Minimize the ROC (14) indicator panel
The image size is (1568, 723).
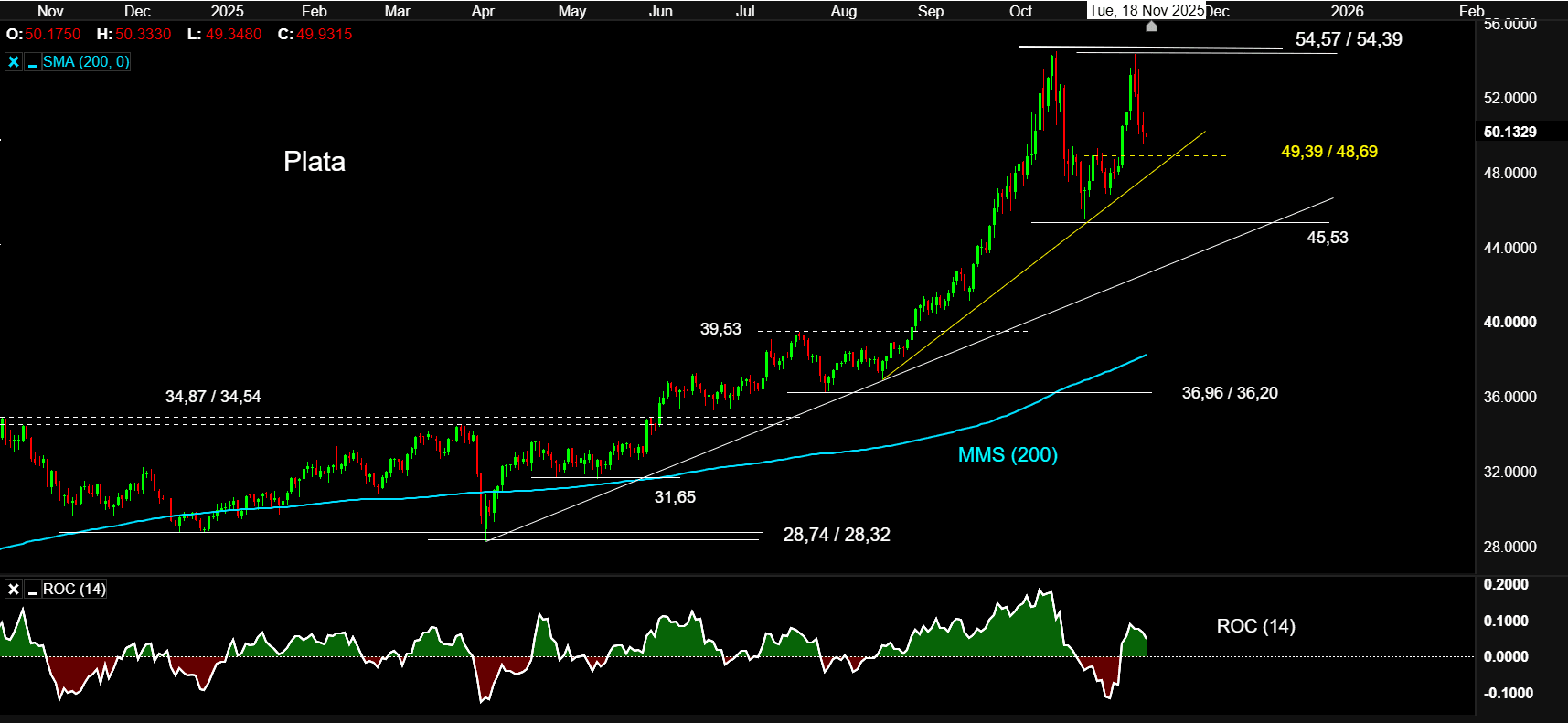(33, 590)
